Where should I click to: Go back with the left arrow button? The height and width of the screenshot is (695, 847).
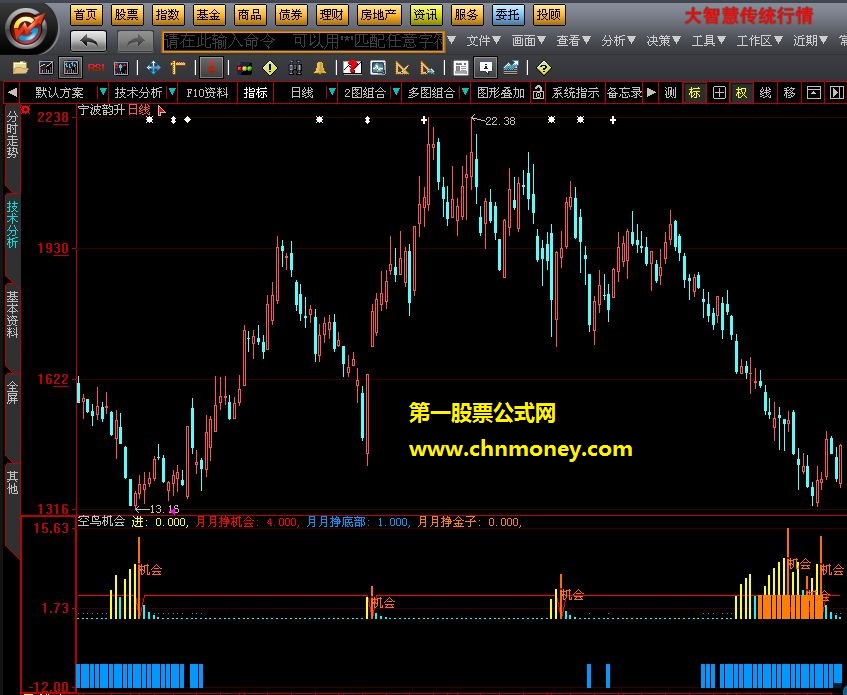tap(89, 41)
